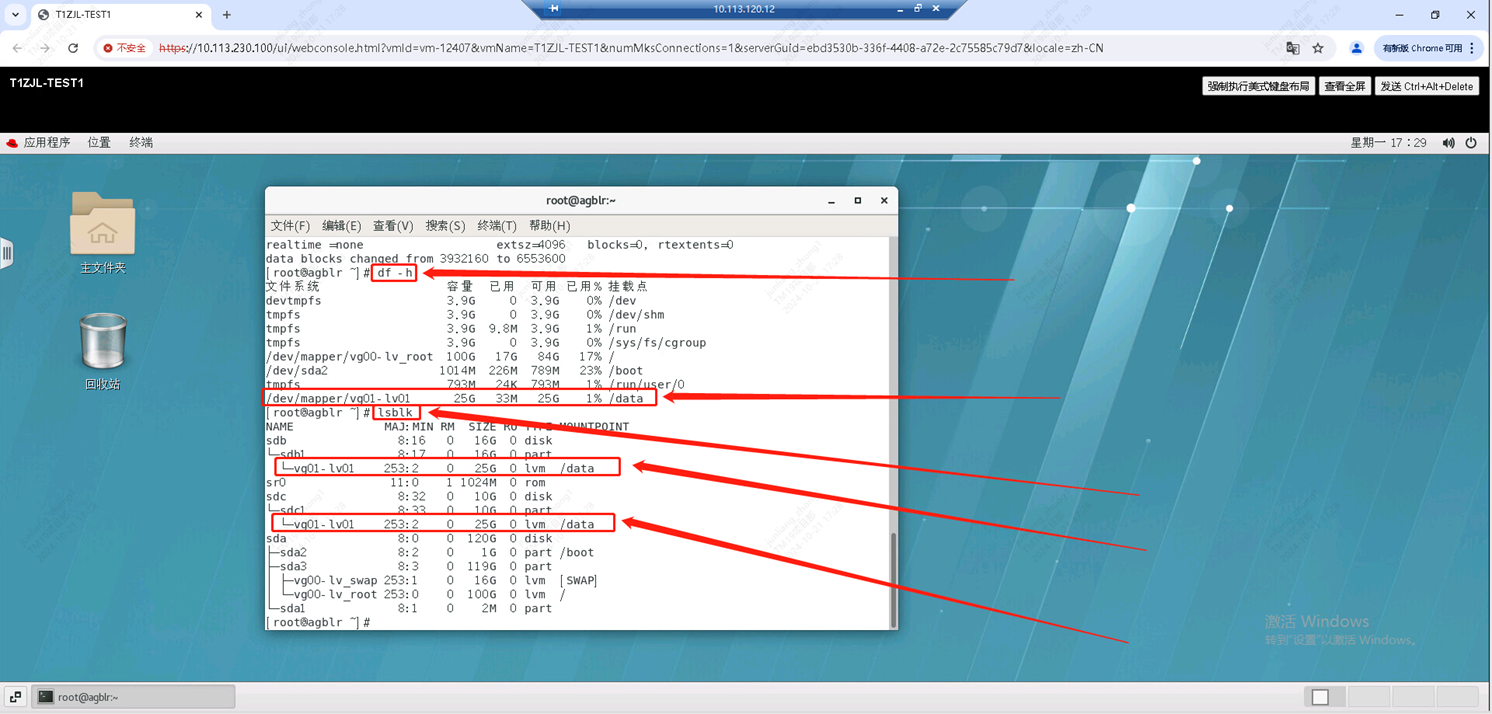The height and width of the screenshot is (714, 1492).
Task: Click the terminal vertical scrollbar thumb
Action: 893,578
